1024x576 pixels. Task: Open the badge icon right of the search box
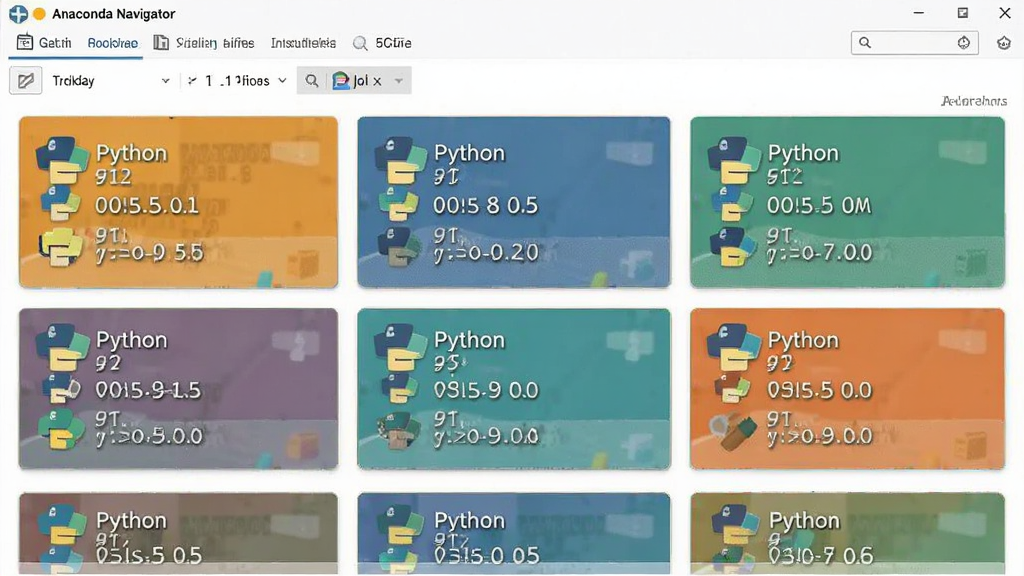(x=1004, y=43)
